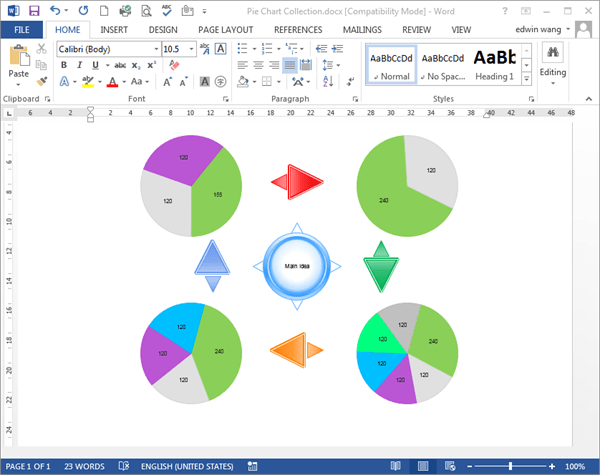Image resolution: width=600 pixels, height=475 pixels.
Task: Redo the last action with the circular arrow
Action: (83, 11)
